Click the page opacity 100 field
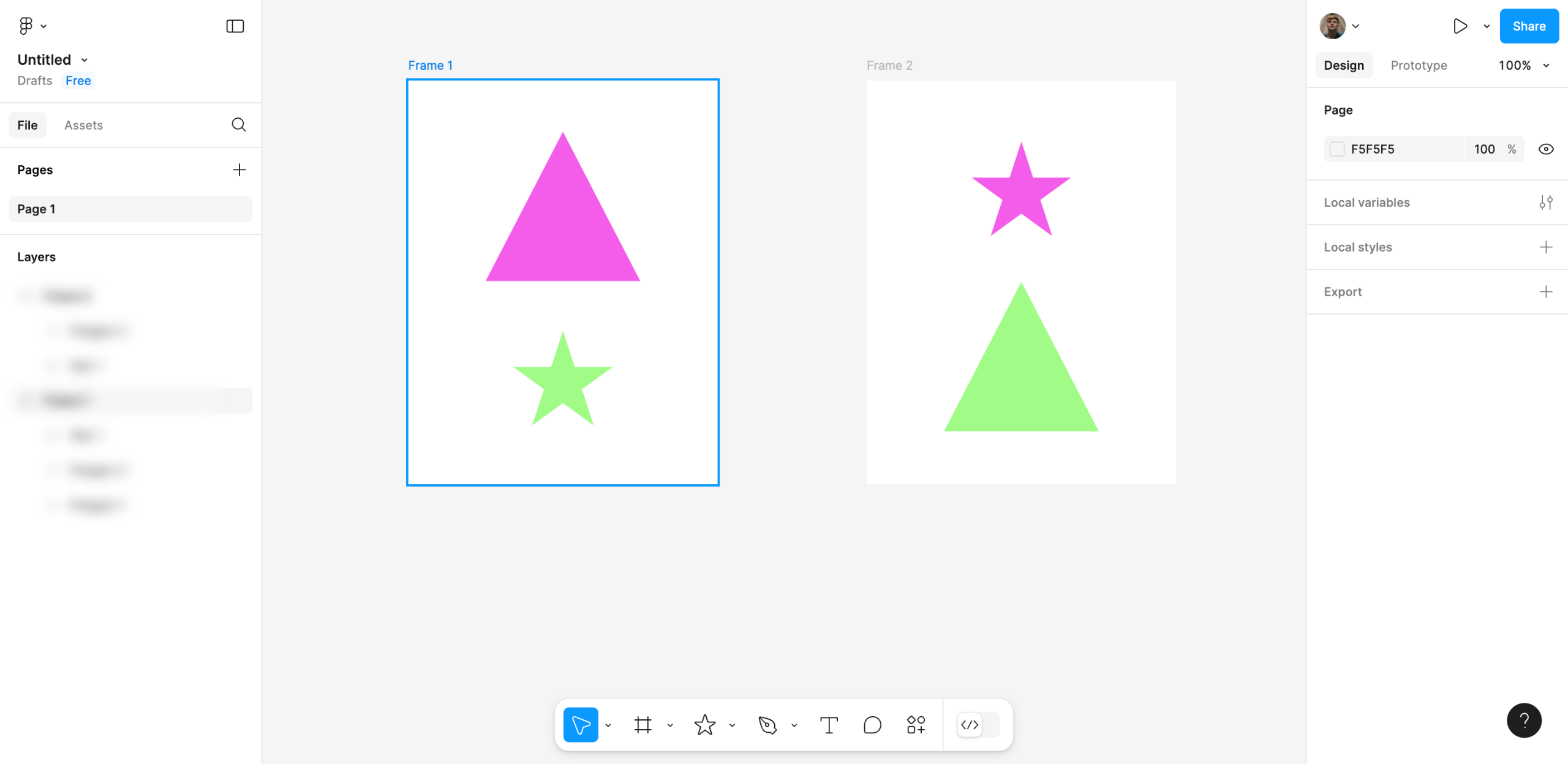Viewport: 1568px width, 764px height. (x=1484, y=149)
